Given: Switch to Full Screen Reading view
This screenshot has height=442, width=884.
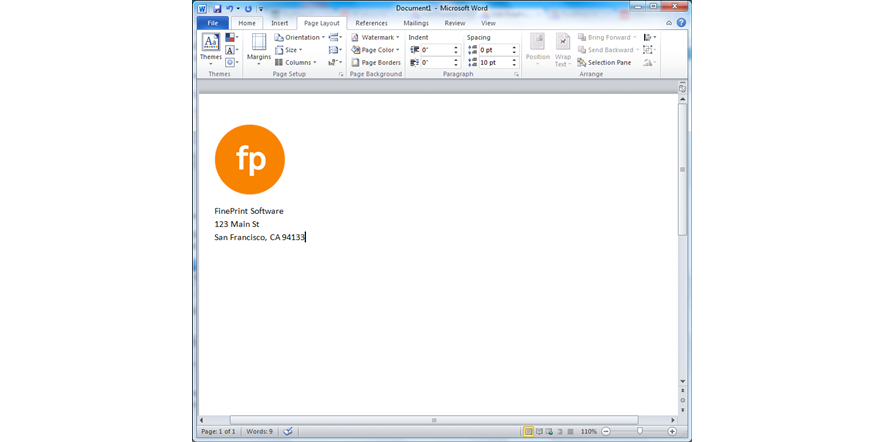Looking at the screenshot, I should 539,431.
